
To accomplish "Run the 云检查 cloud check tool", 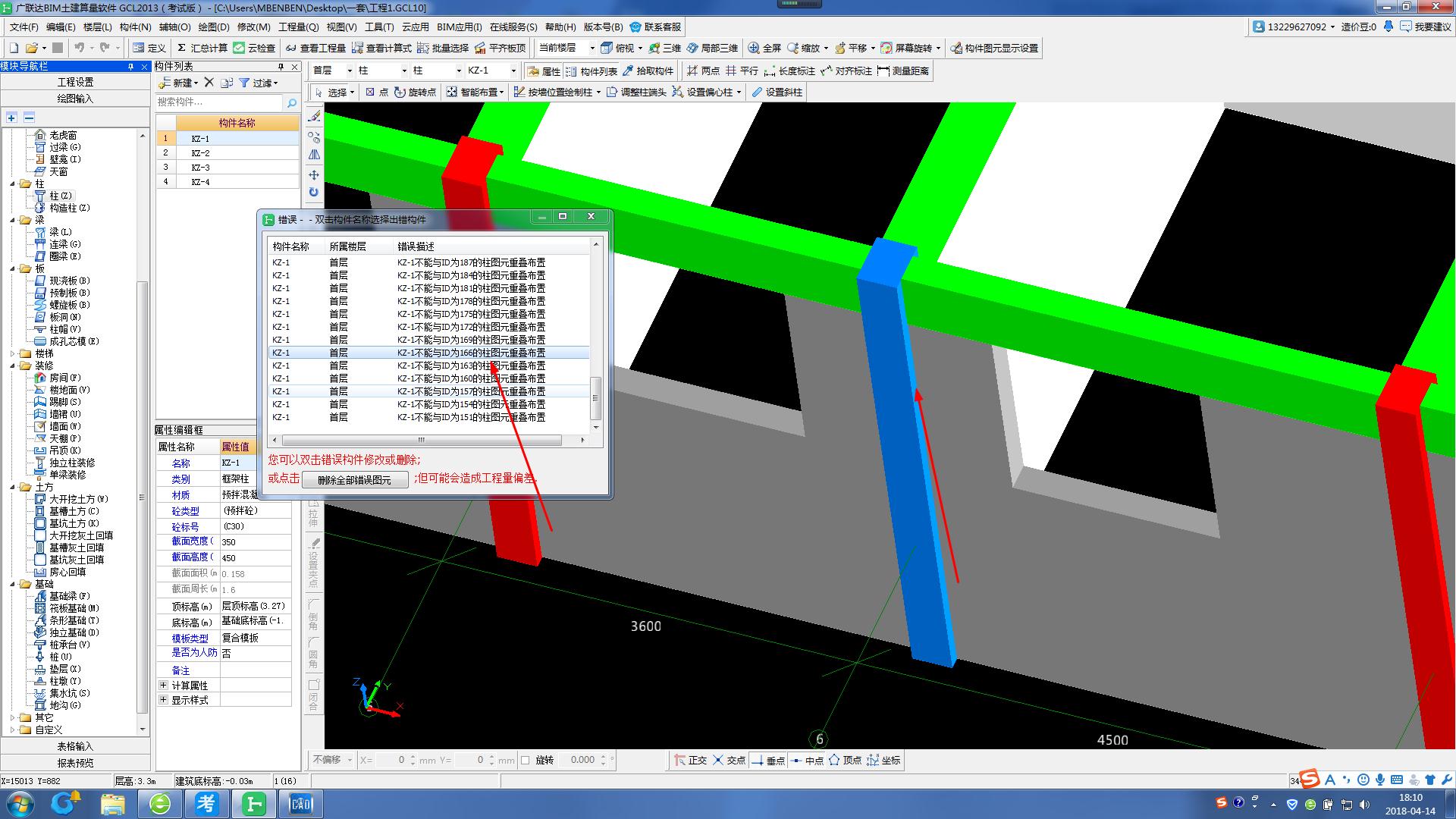I will pyautogui.click(x=254, y=48).
